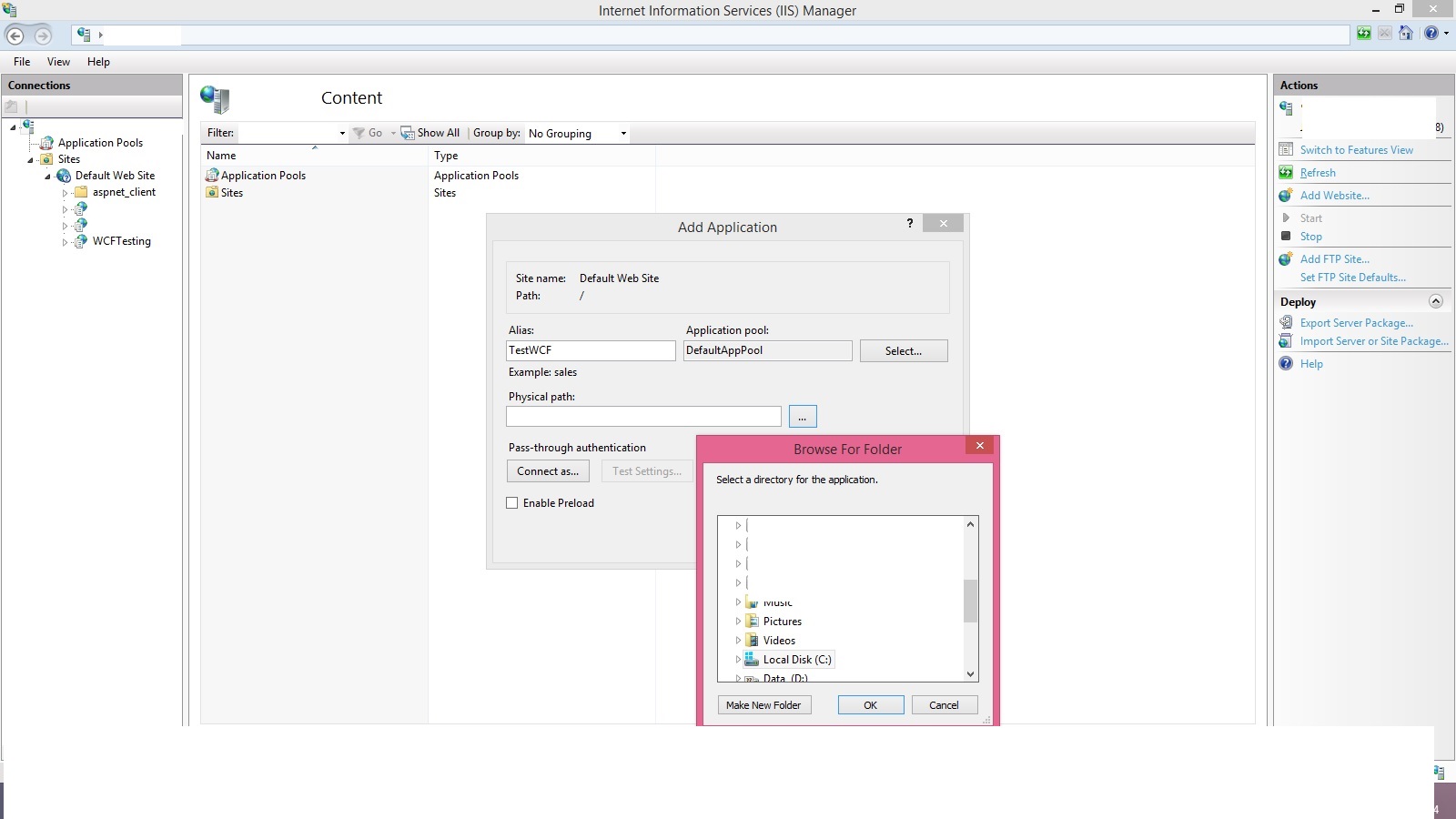Click the Connect as... button
The height and width of the screenshot is (819, 1456).
548,471
